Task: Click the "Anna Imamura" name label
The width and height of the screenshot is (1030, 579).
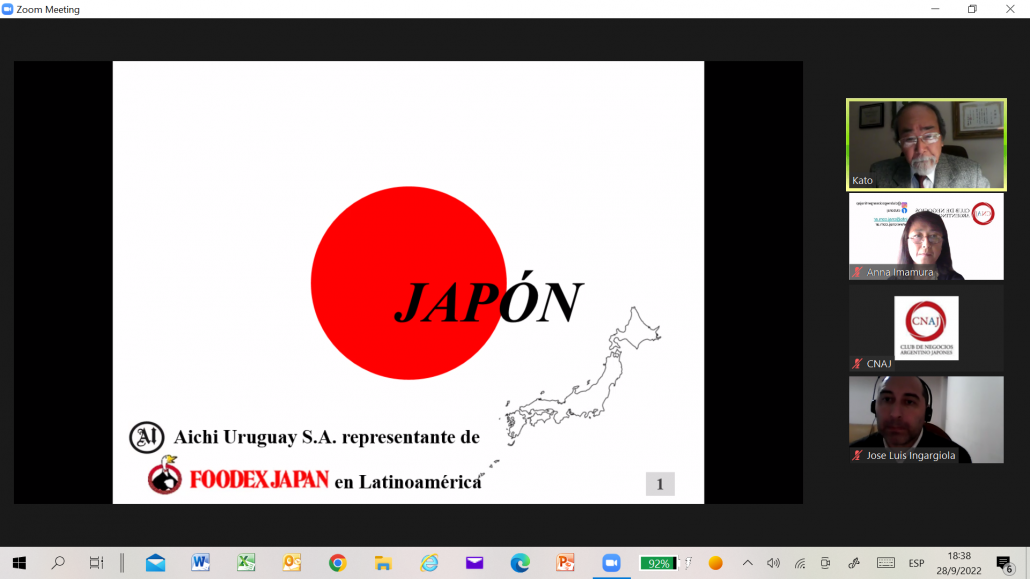Action: coord(900,272)
